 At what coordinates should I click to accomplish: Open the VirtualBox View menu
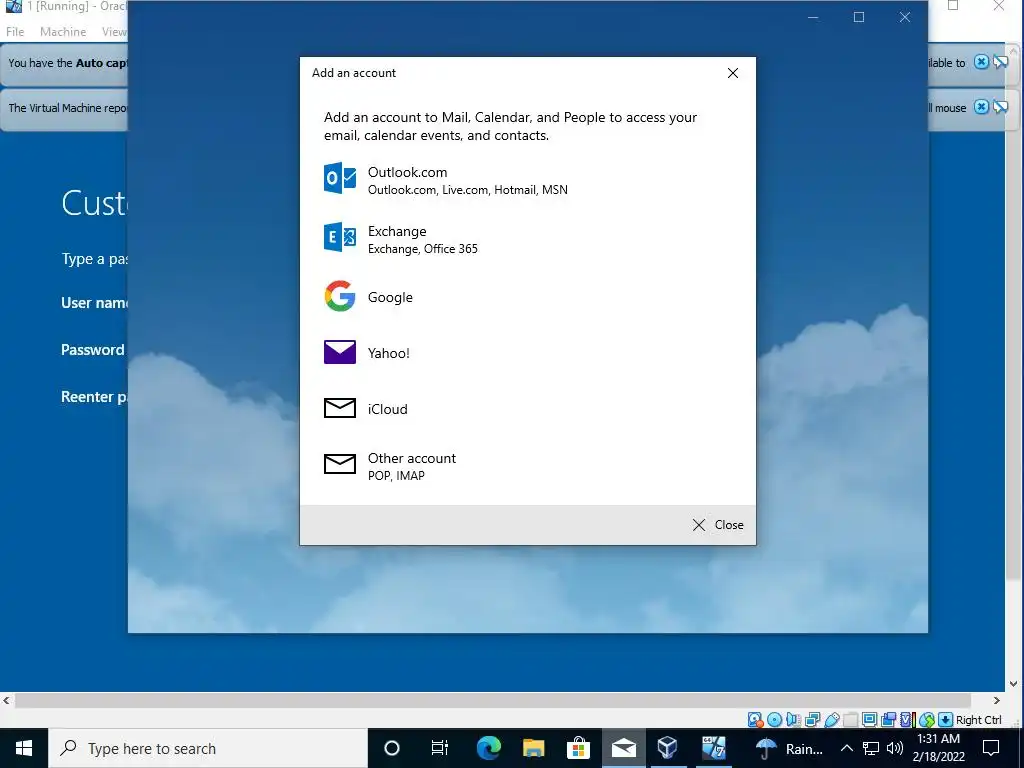point(114,31)
